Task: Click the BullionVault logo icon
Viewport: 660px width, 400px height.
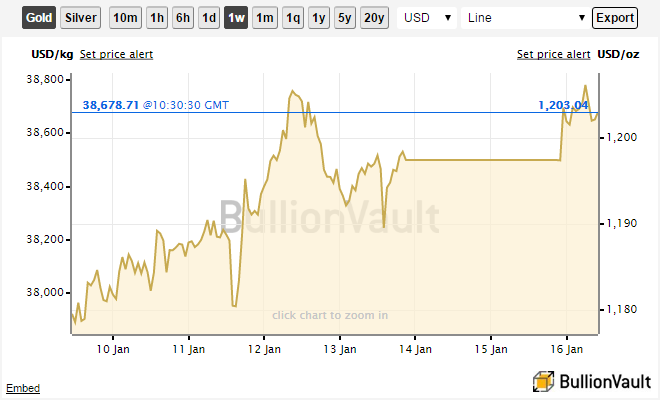Action: coord(543,381)
